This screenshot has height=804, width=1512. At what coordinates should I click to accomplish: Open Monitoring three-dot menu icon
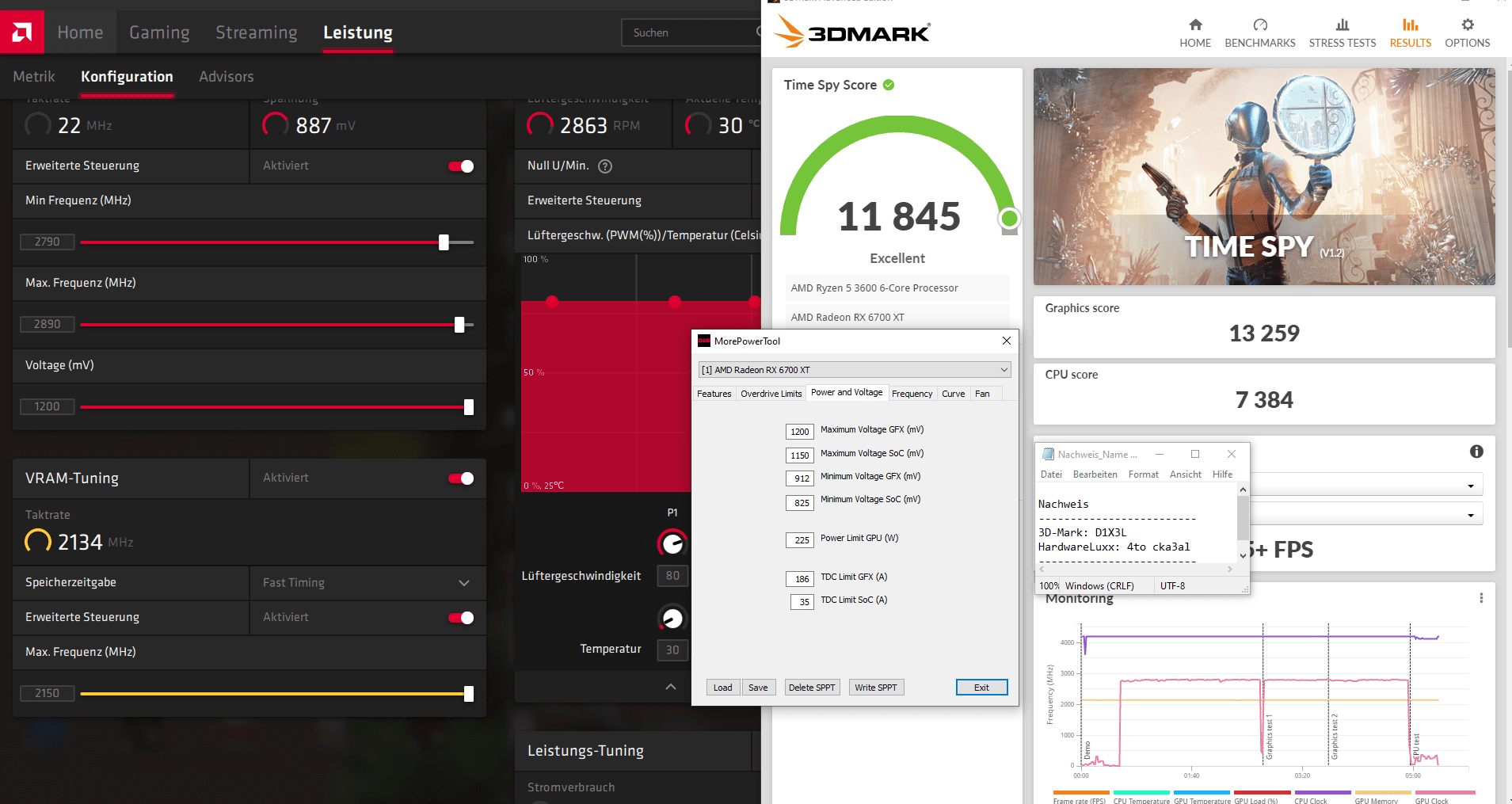click(x=1481, y=598)
